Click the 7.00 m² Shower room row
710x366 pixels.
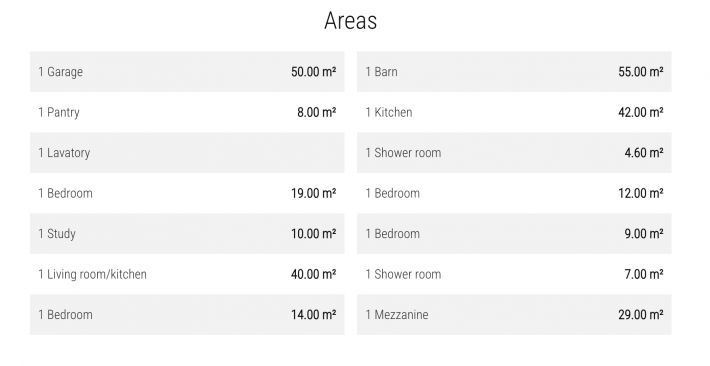[x=514, y=274]
